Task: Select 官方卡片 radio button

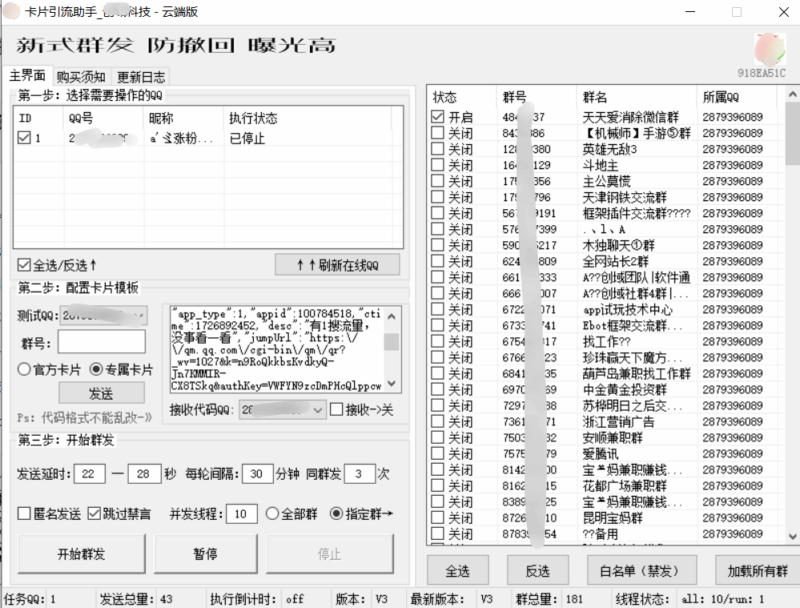Action: tap(24, 369)
